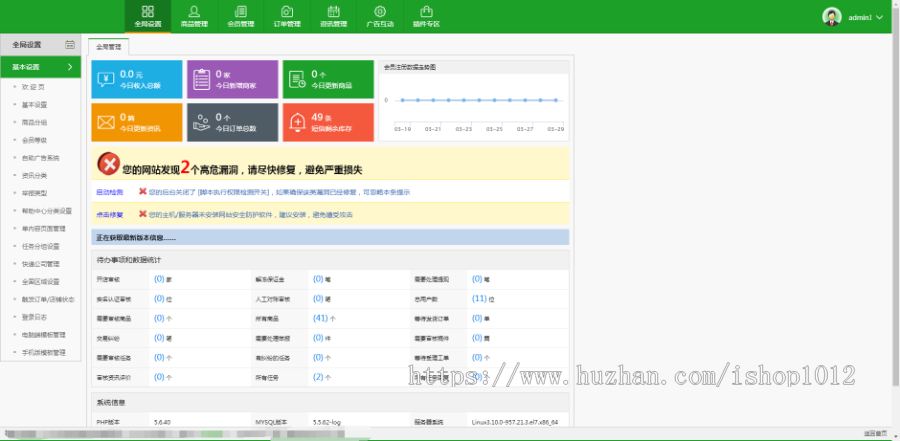Click the red X high-risk warning icon
The image size is (900, 441).
(x=108, y=163)
